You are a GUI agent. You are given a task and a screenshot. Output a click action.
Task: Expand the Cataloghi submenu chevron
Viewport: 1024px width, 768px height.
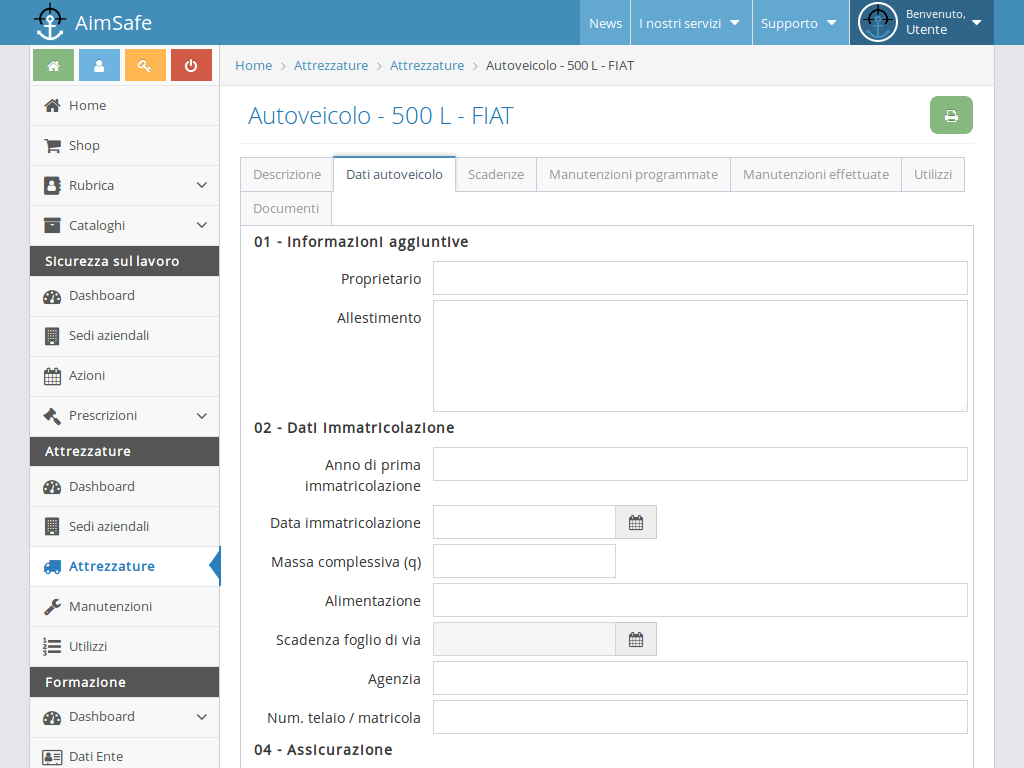pyautogui.click(x=202, y=225)
